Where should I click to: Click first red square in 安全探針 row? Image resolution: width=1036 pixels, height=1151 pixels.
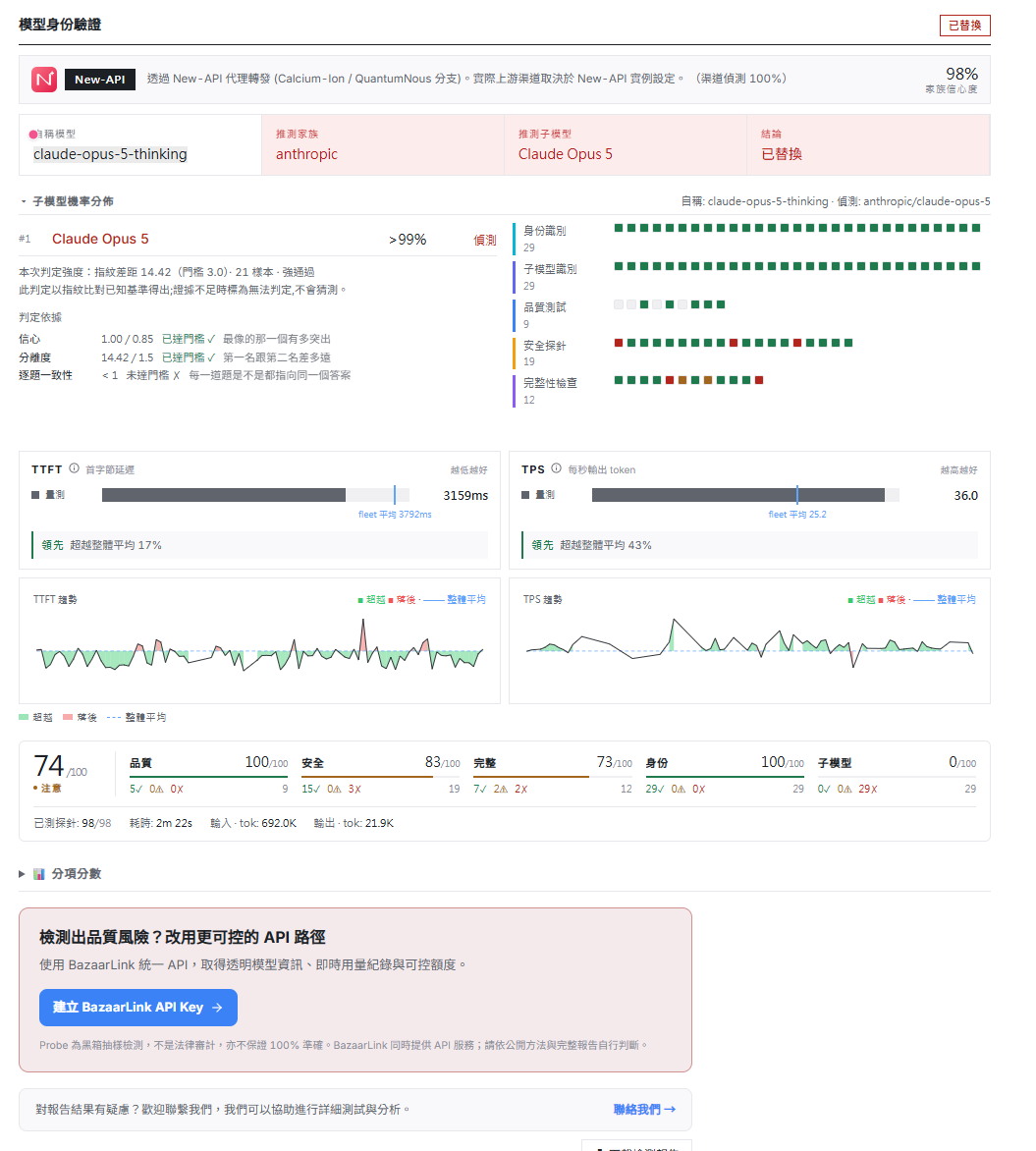619,343
